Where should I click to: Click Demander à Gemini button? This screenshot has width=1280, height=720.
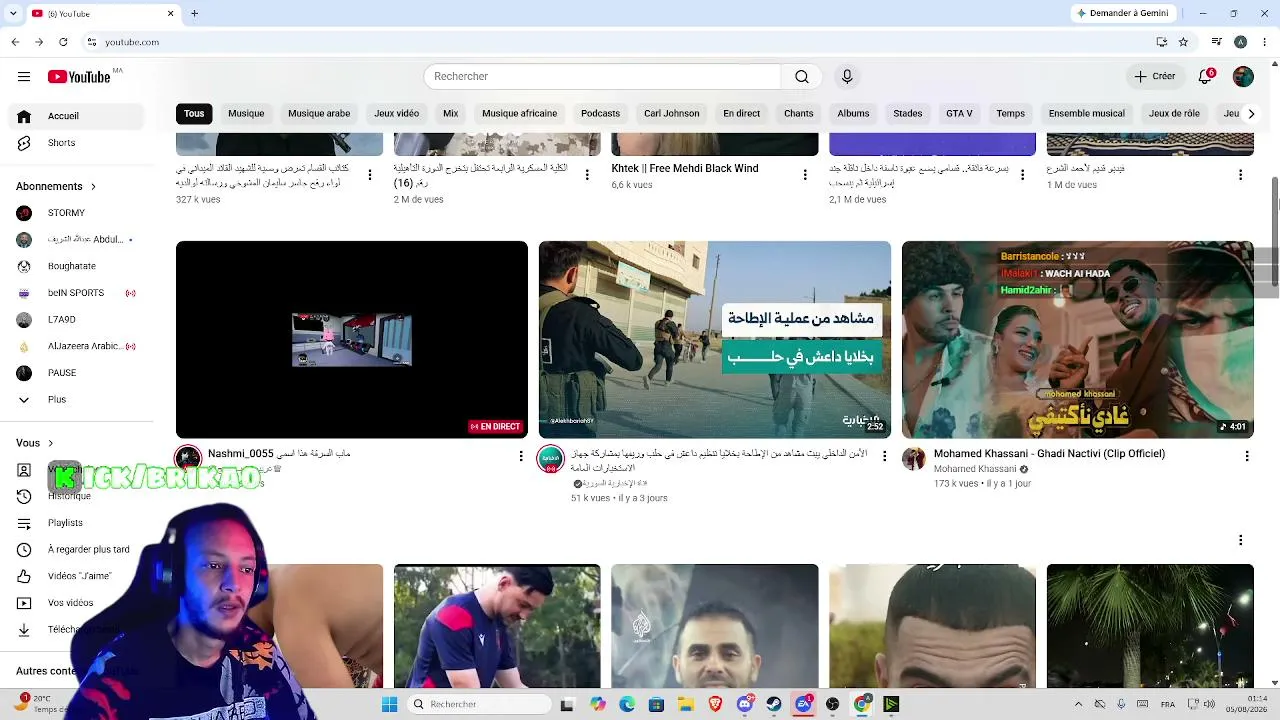[1122, 13]
